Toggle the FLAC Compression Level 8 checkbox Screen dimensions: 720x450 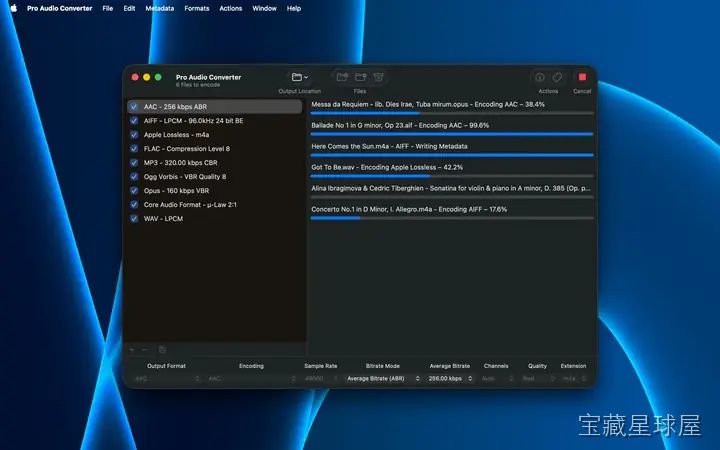134,149
